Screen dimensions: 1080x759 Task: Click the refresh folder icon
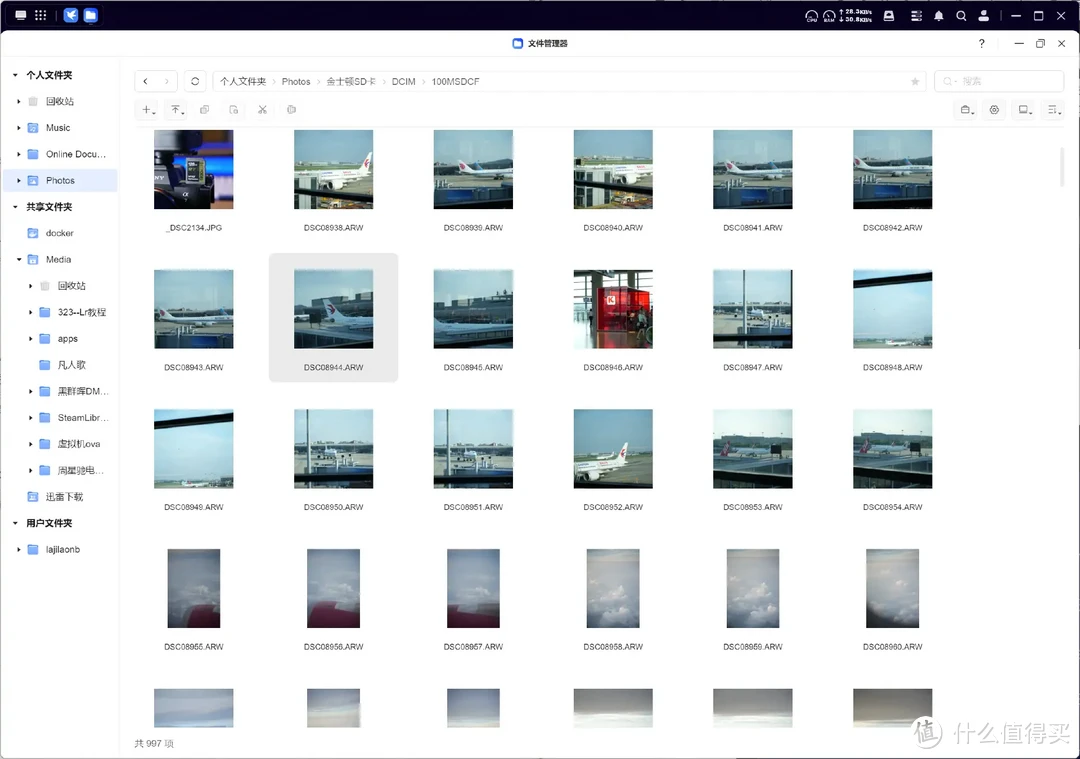coord(196,81)
